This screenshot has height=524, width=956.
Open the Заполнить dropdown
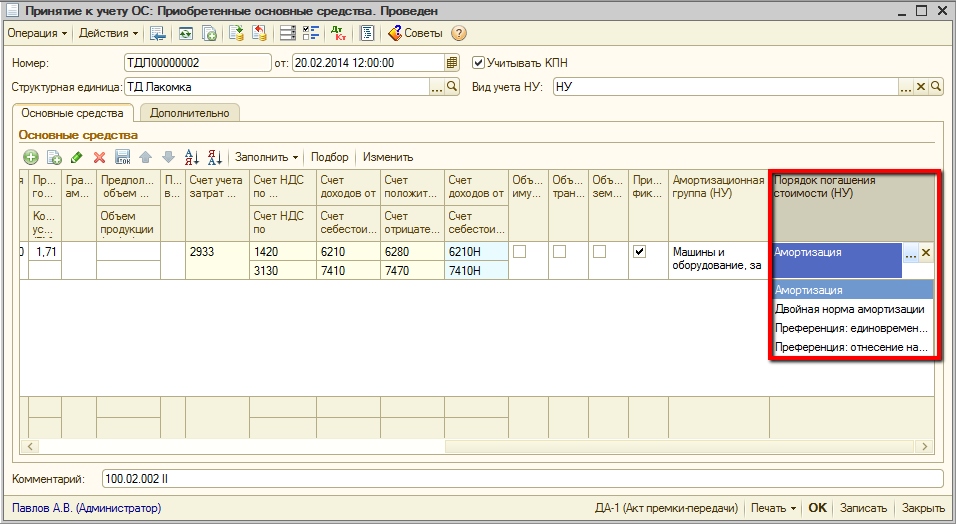point(266,157)
